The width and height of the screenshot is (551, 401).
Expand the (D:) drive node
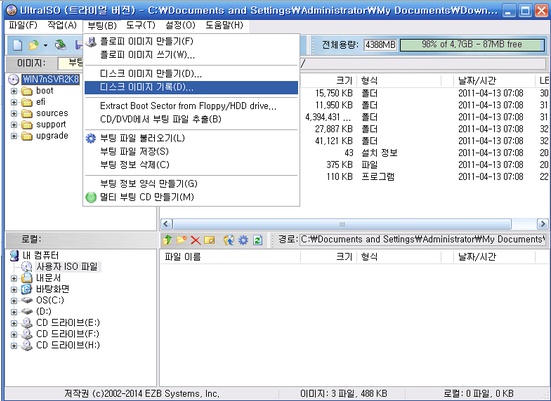pos(14,312)
